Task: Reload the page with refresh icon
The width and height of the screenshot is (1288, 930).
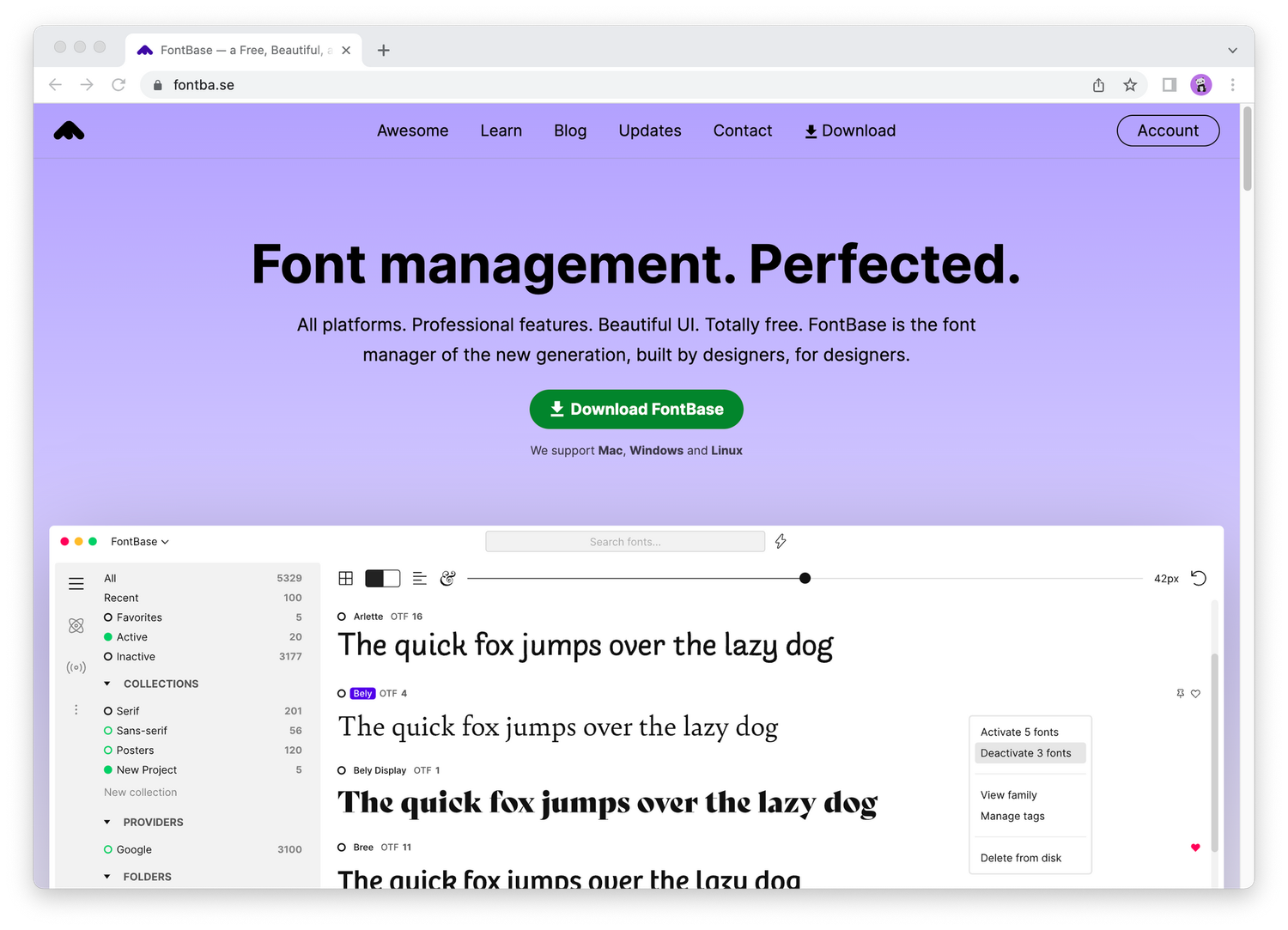Action: [x=118, y=84]
